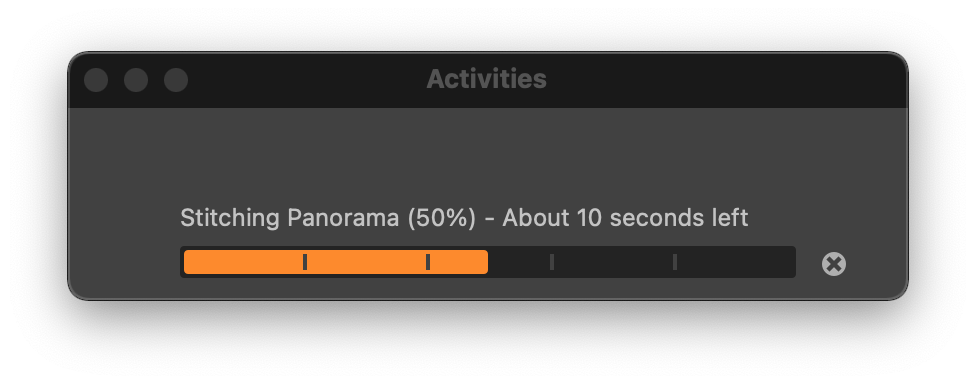The image size is (976, 384).
Task: Click the first tick mark on progress bar
Action: [304, 262]
